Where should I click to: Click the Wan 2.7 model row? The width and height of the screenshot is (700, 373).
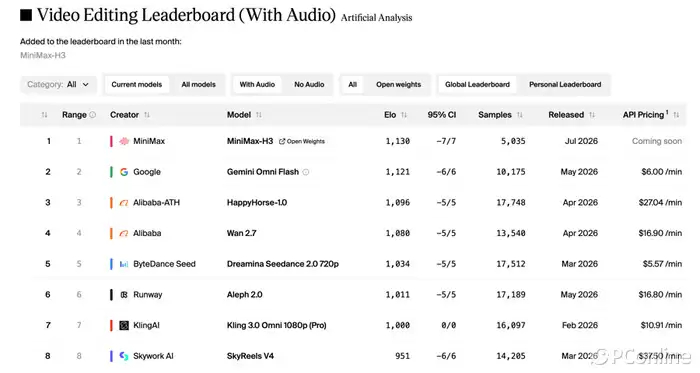353,233
